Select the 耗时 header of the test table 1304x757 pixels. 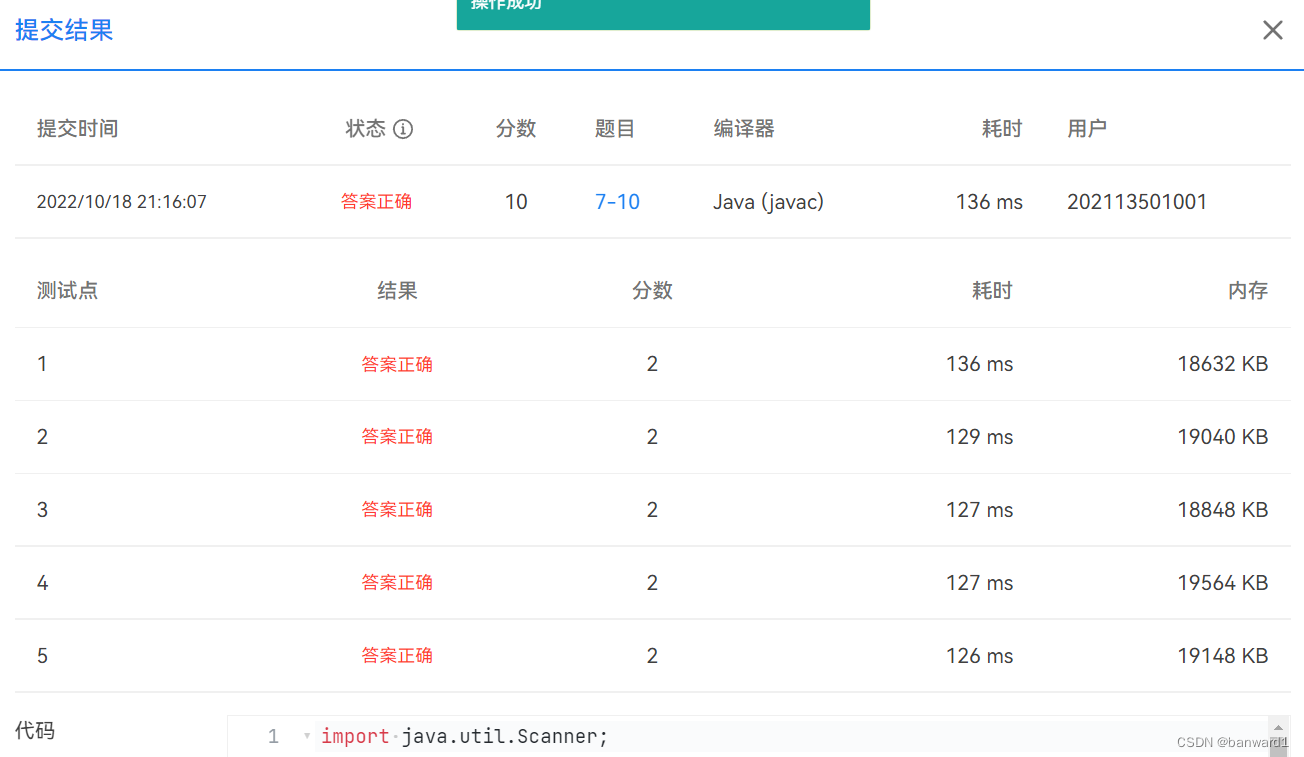991,290
